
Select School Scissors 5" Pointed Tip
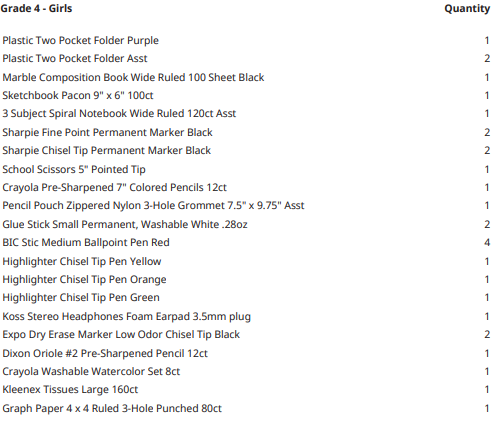click(x=74, y=170)
